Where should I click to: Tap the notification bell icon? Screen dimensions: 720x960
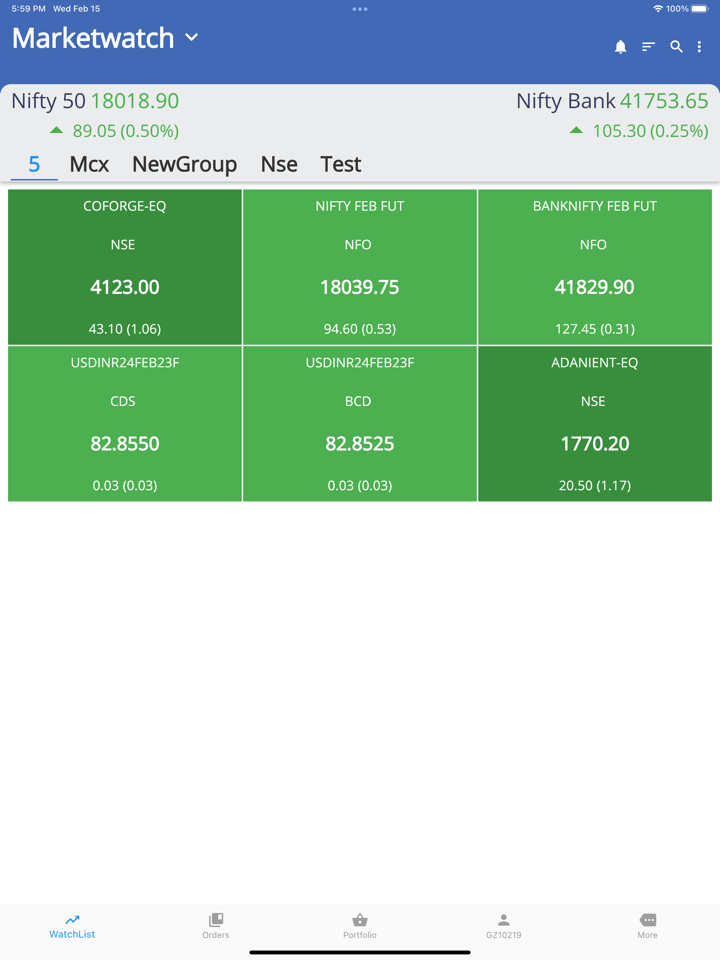tap(620, 47)
